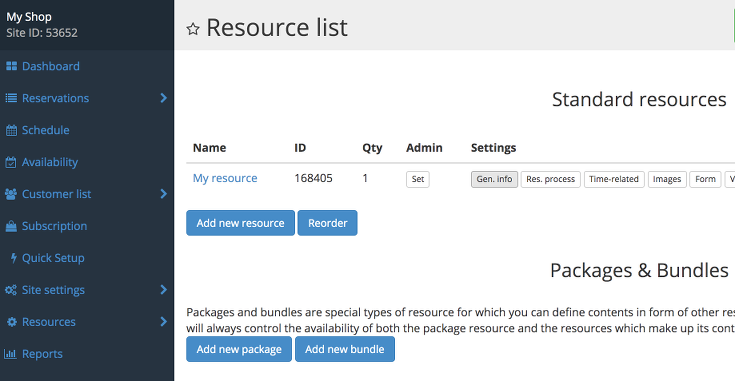Screen dimensions: 735x381
Task: Open the My resource link
Action: click(225, 178)
